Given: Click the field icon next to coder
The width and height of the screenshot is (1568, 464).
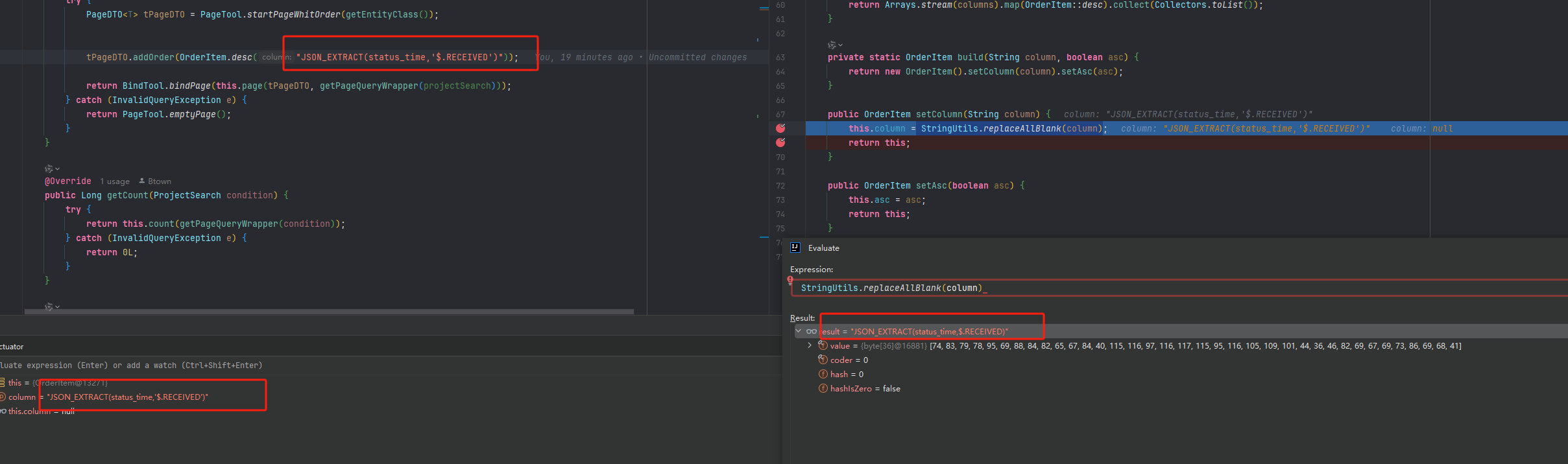Looking at the screenshot, I should [823, 360].
